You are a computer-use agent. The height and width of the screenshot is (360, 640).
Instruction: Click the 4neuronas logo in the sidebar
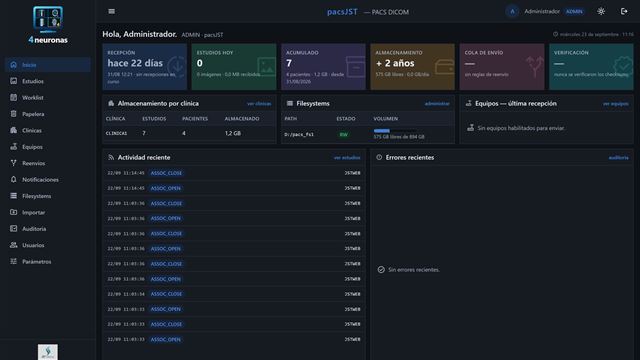pyautogui.click(x=48, y=25)
